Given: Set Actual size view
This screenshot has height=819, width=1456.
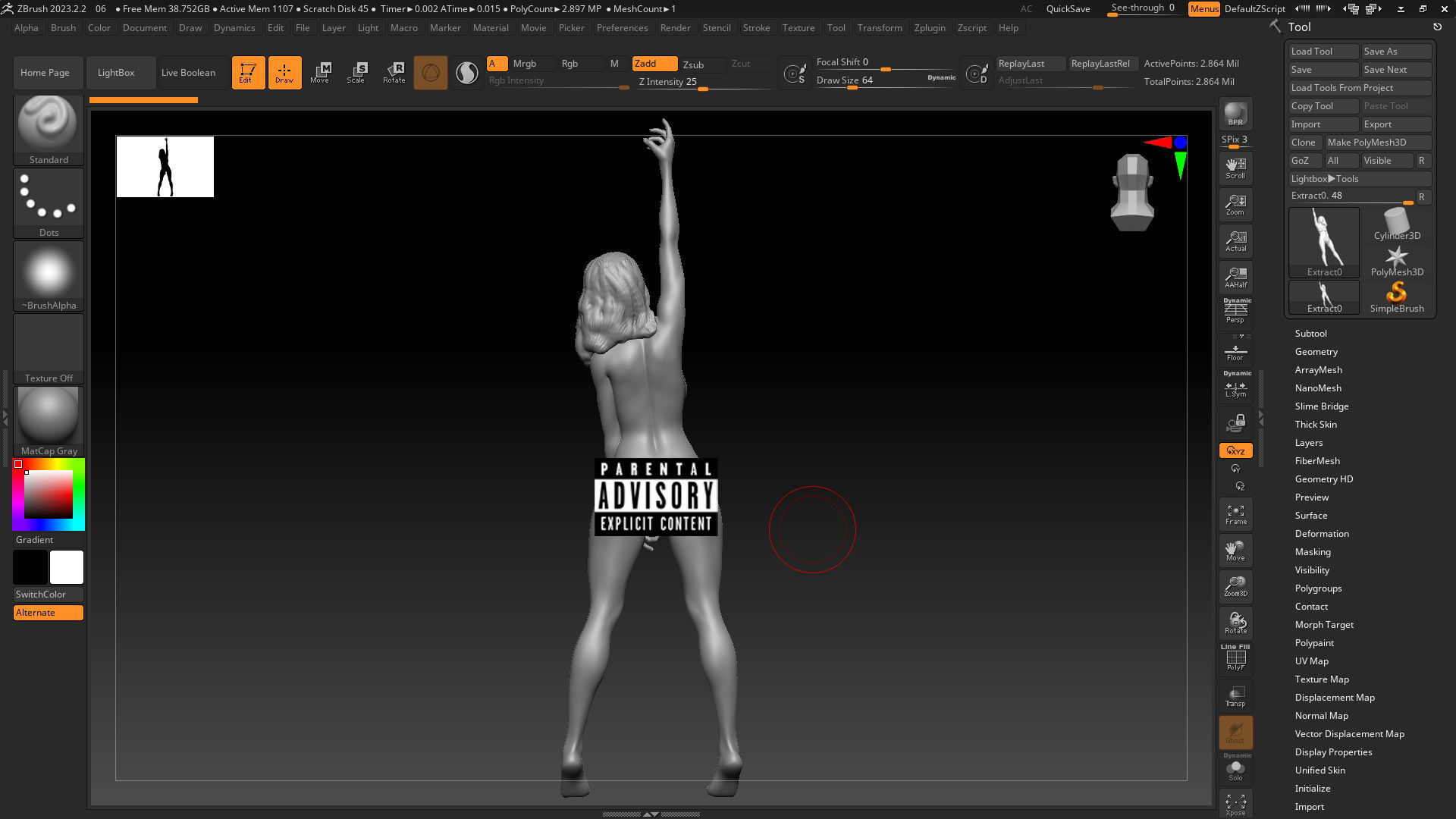Looking at the screenshot, I should click(x=1235, y=241).
